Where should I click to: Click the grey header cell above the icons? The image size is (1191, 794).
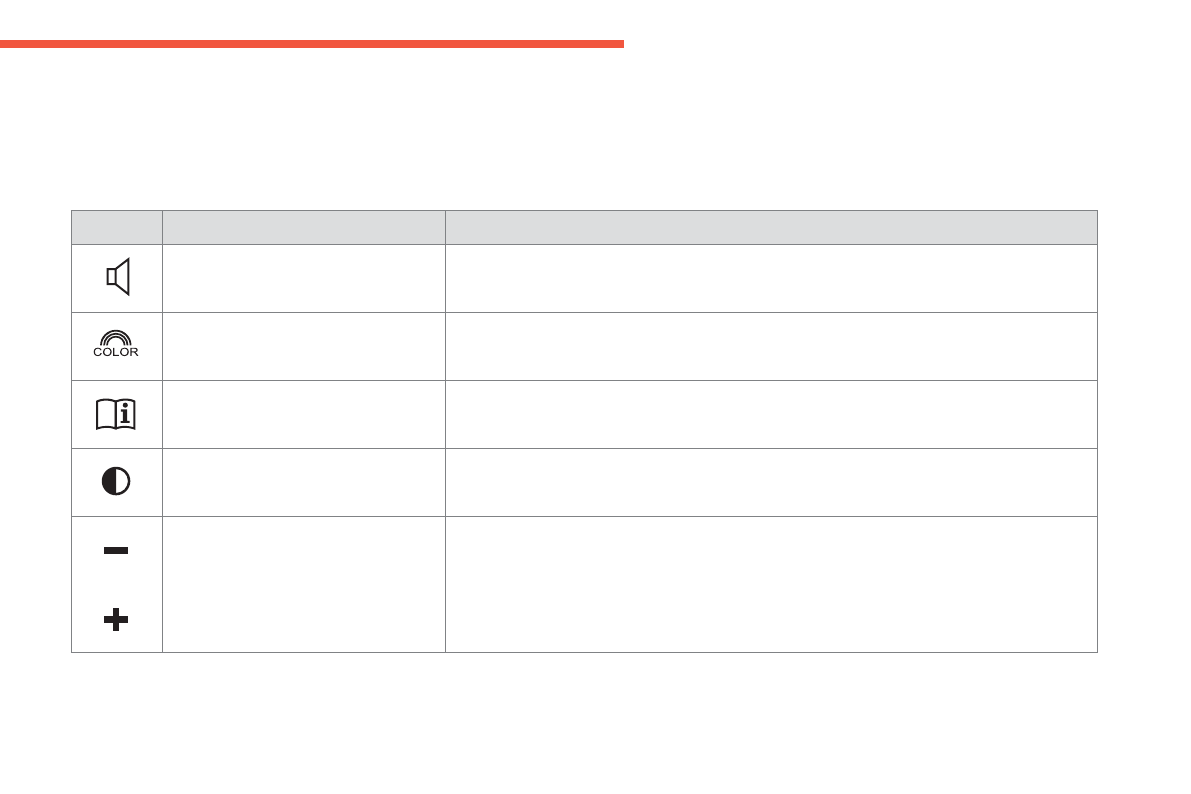click(x=117, y=227)
